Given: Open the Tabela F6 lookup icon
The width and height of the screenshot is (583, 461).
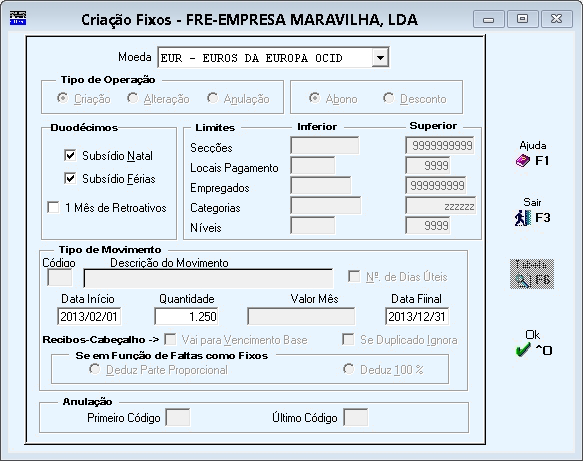Looking at the screenshot, I should [532, 274].
